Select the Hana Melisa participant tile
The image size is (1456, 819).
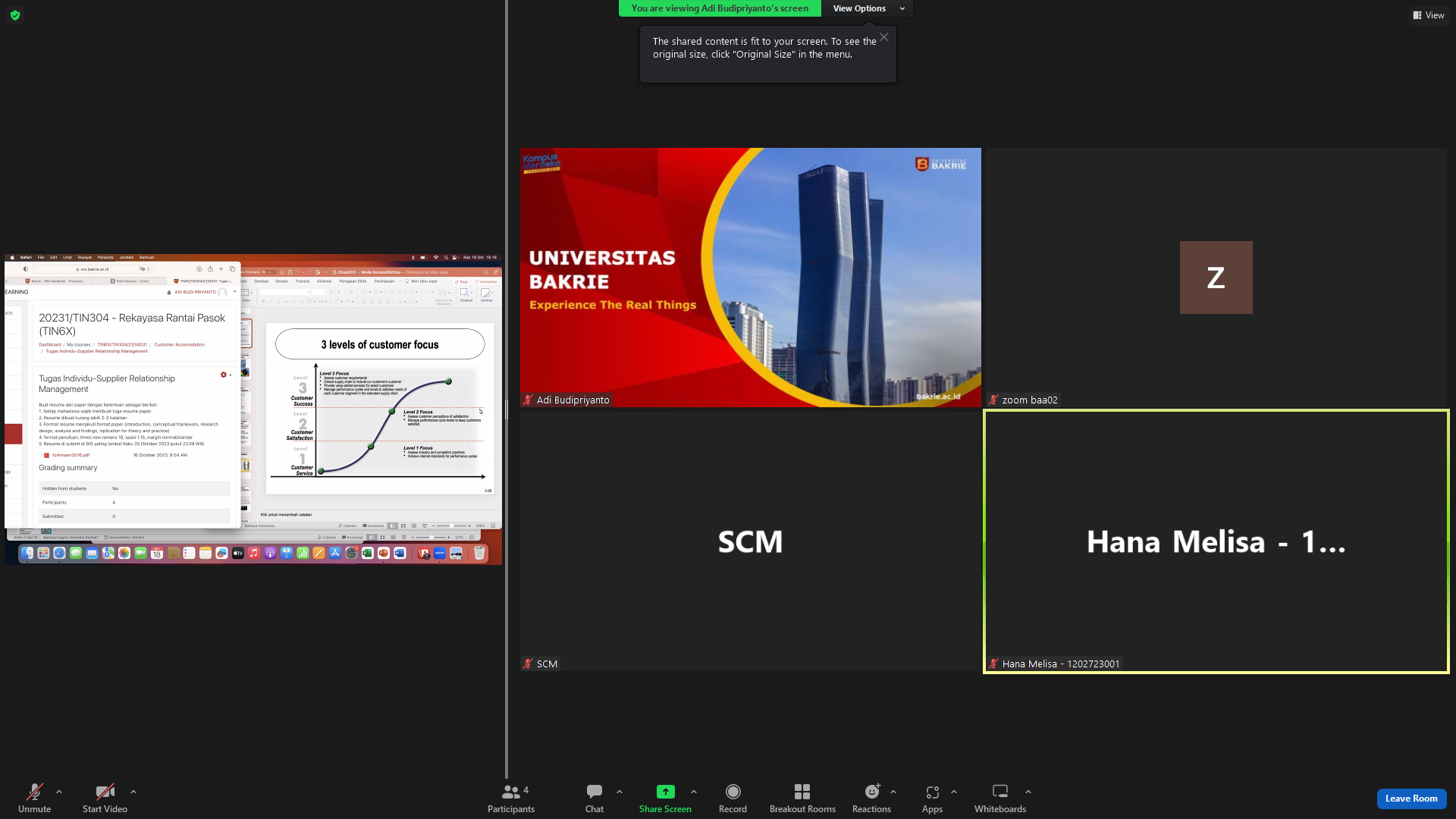point(1216,541)
